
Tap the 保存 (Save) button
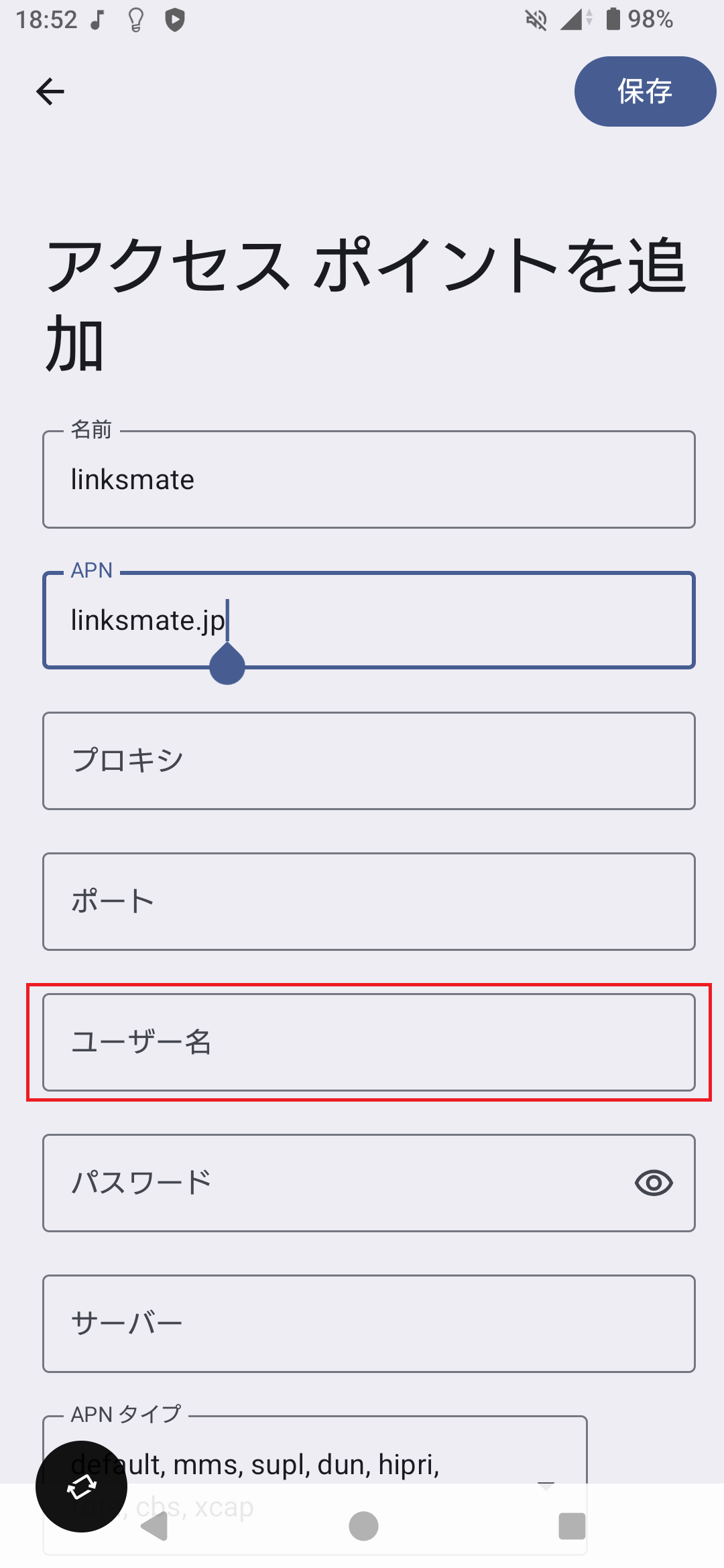644,92
